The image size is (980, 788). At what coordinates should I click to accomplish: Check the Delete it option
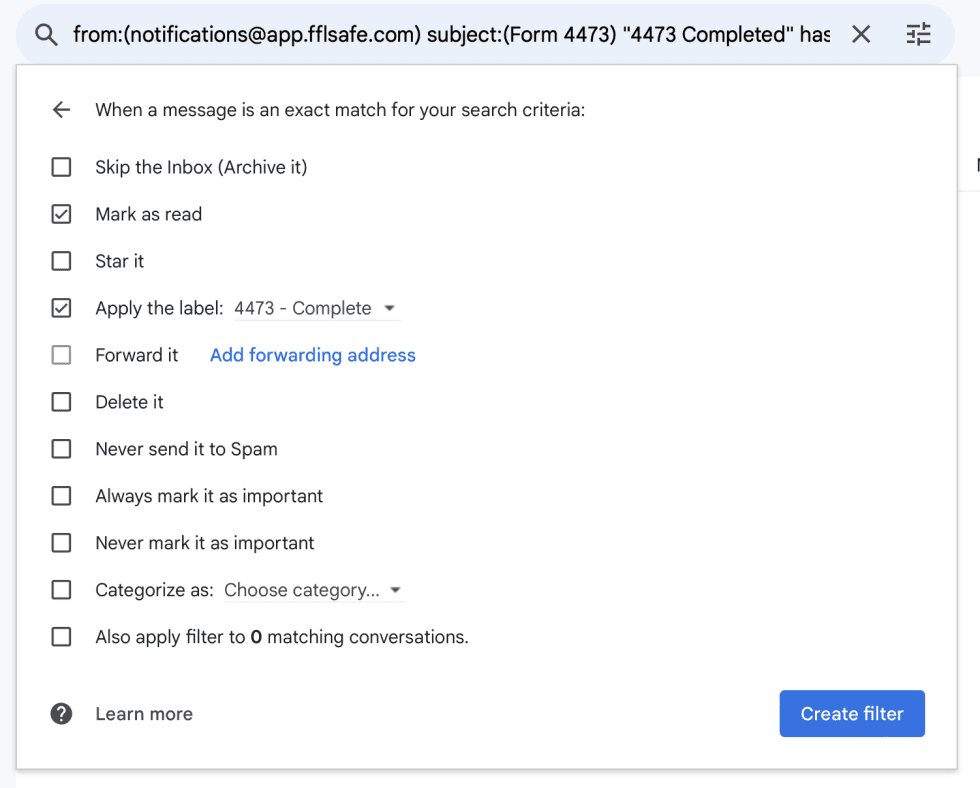[62, 402]
